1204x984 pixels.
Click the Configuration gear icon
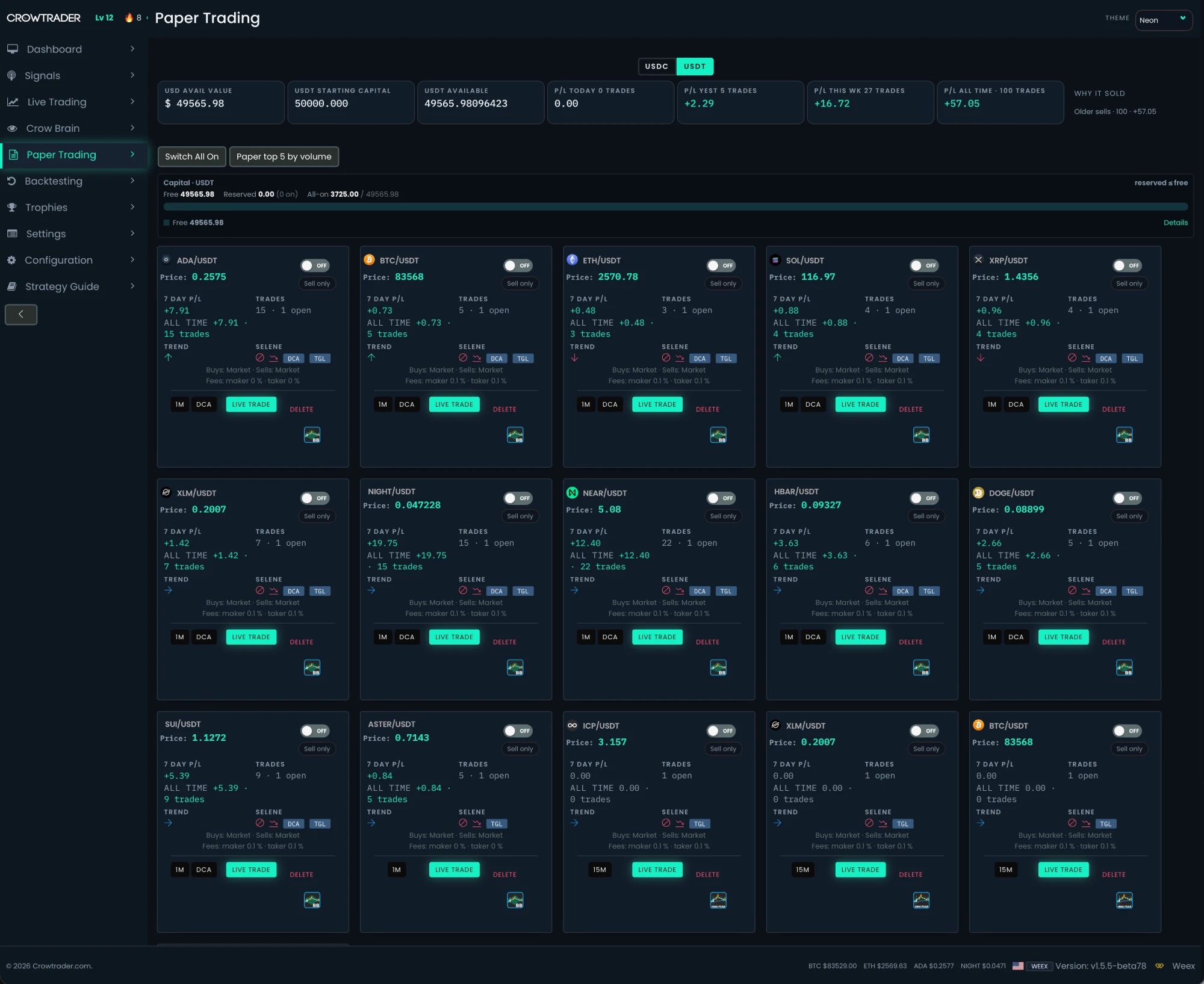(x=11, y=260)
